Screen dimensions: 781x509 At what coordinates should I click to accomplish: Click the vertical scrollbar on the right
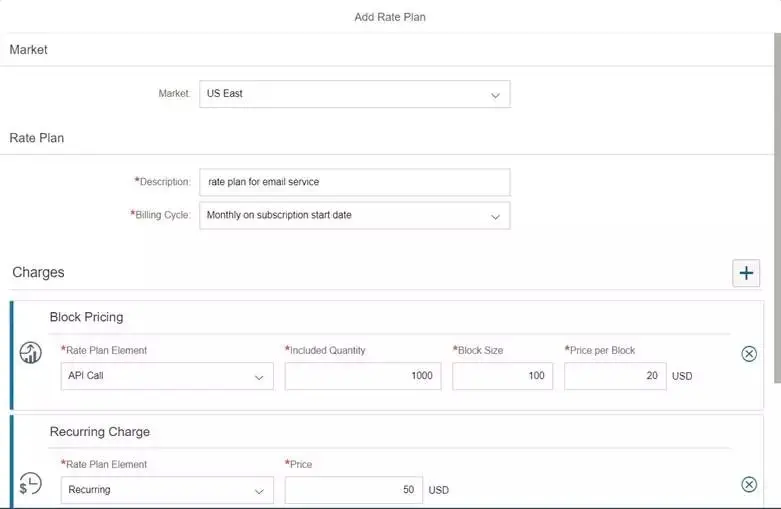[777, 208]
